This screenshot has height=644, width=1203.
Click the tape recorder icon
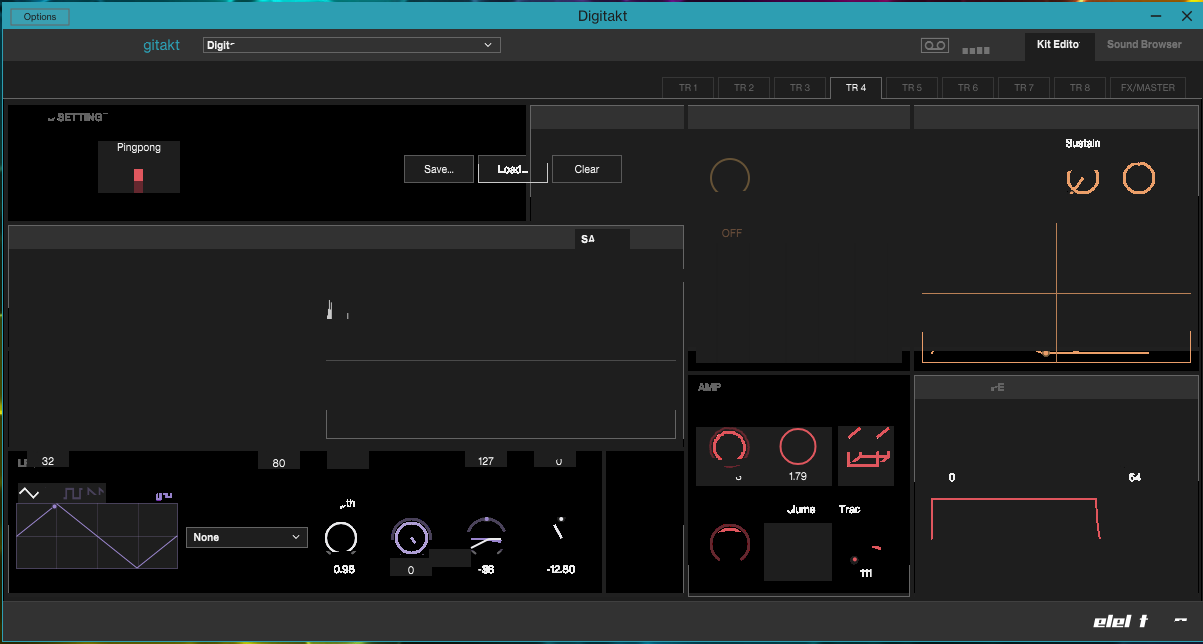[x=934, y=46]
